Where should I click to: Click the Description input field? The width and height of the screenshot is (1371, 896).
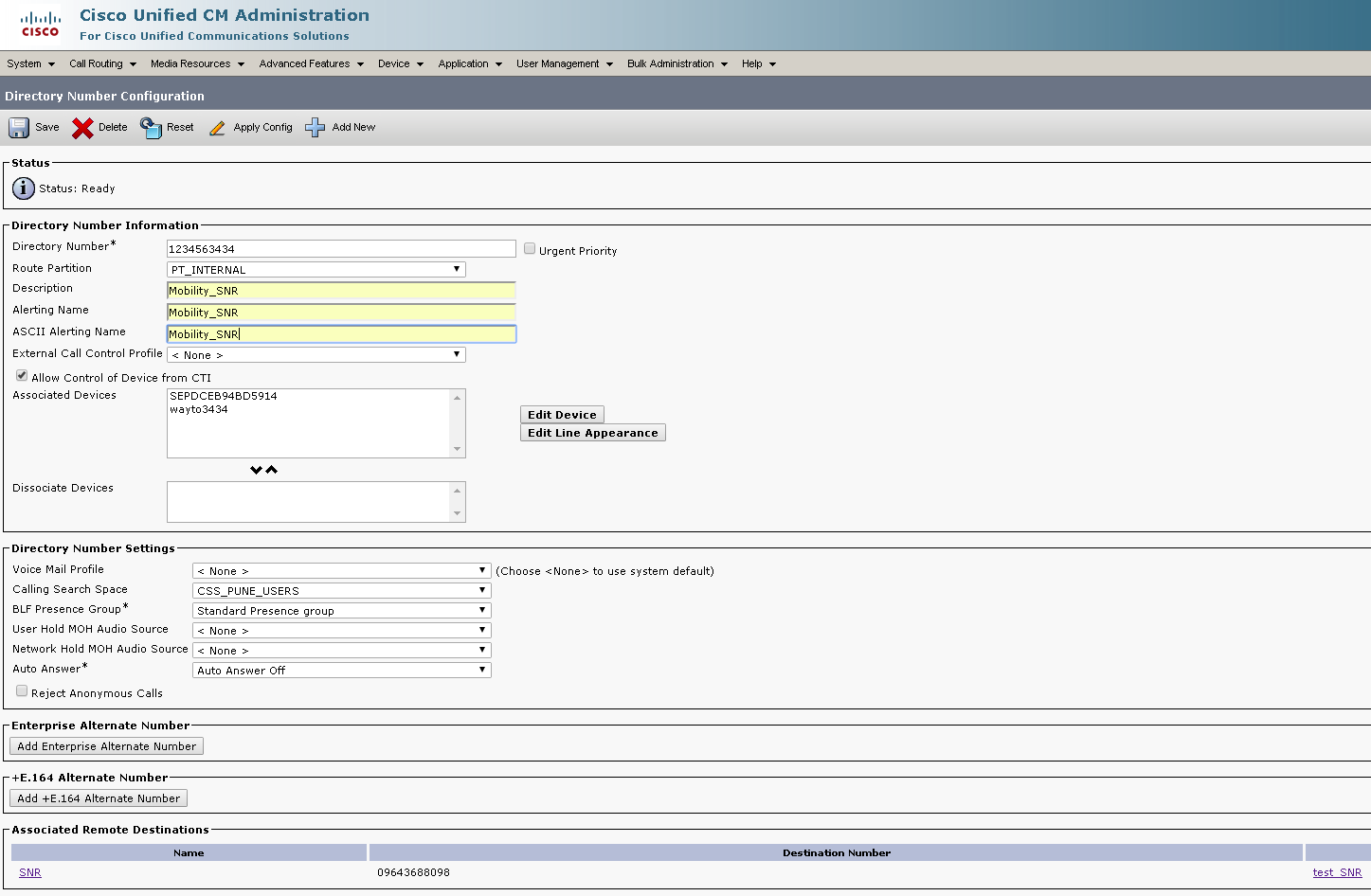coord(341,291)
